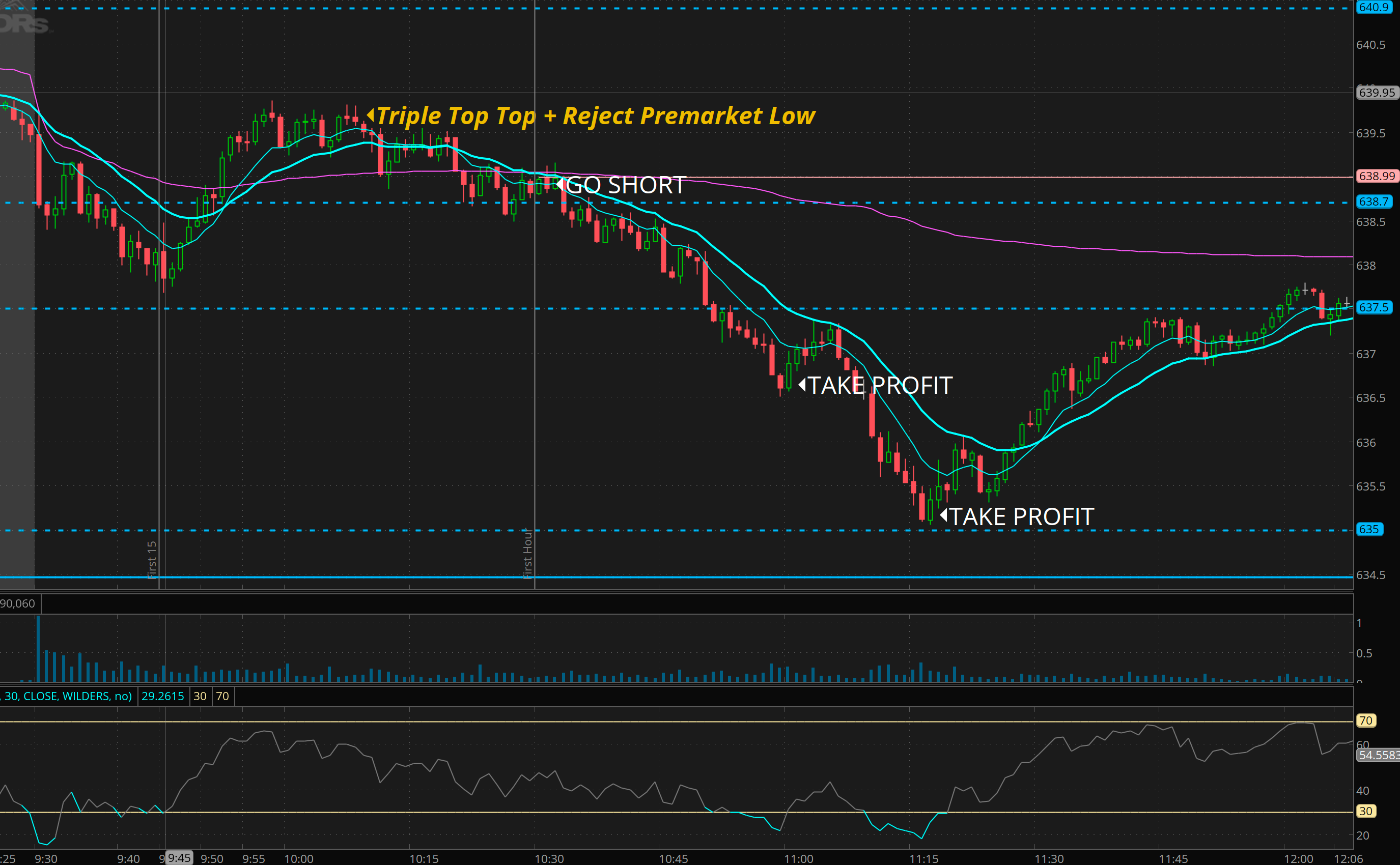Click the 29.2615 RSI value in header

pyautogui.click(x=163, y=696)
